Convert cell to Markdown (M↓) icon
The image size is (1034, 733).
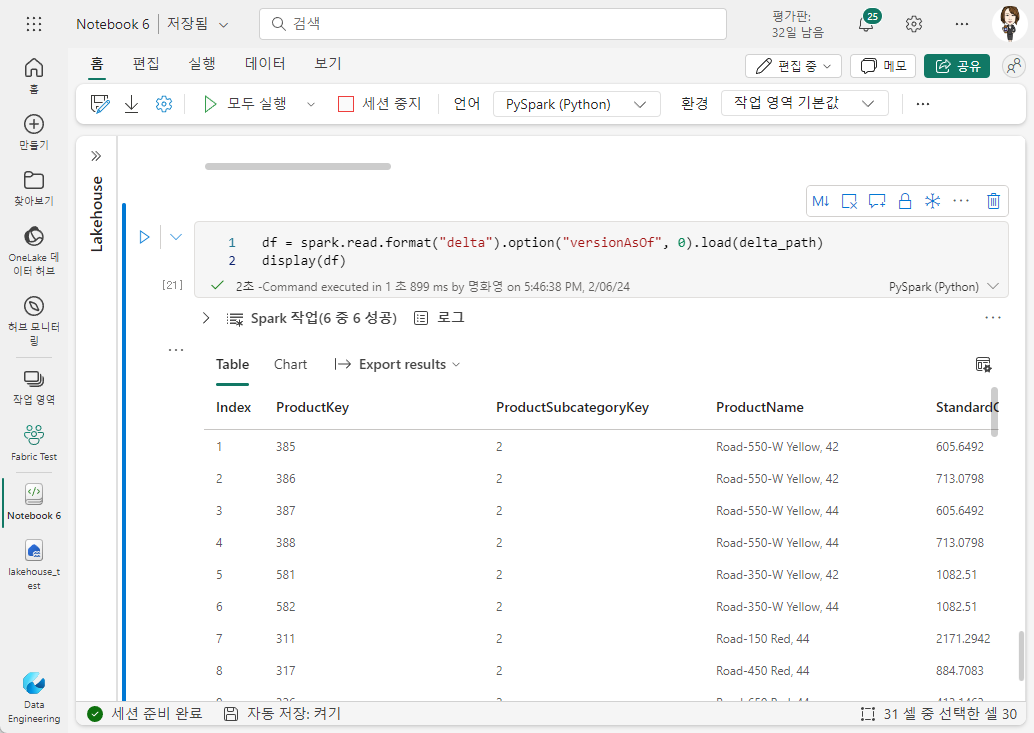[820, 201]
